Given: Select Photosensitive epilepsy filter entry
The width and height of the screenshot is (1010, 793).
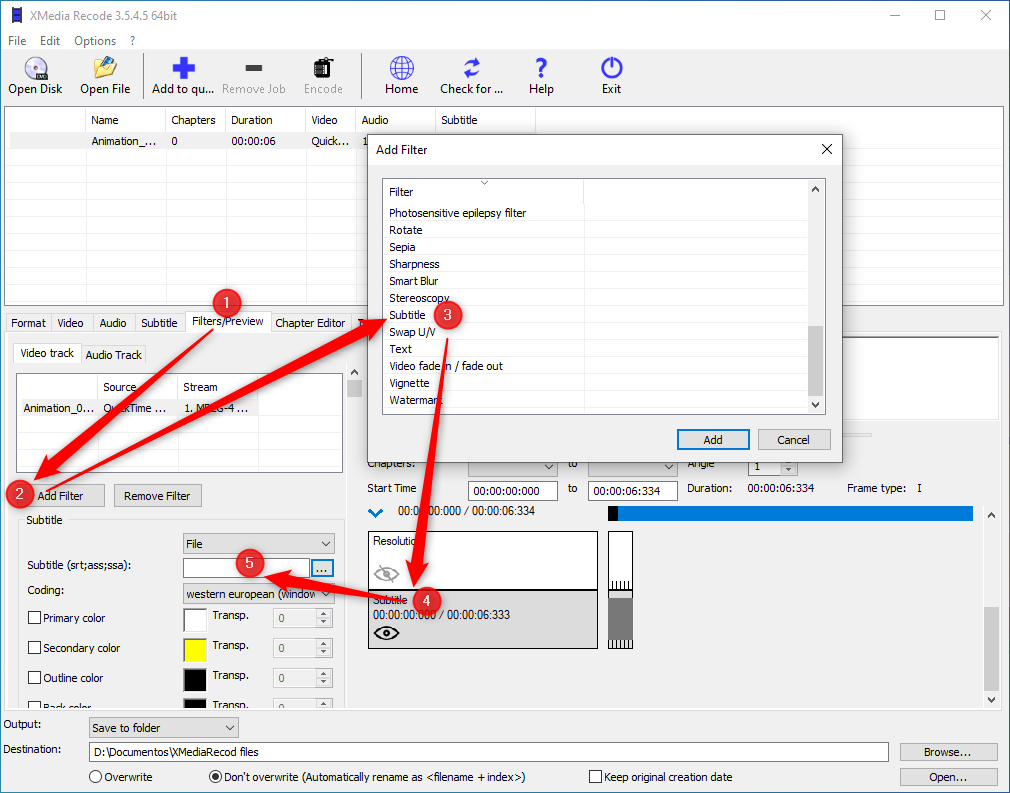Looking at the screenshot, I should pos(457,213).
